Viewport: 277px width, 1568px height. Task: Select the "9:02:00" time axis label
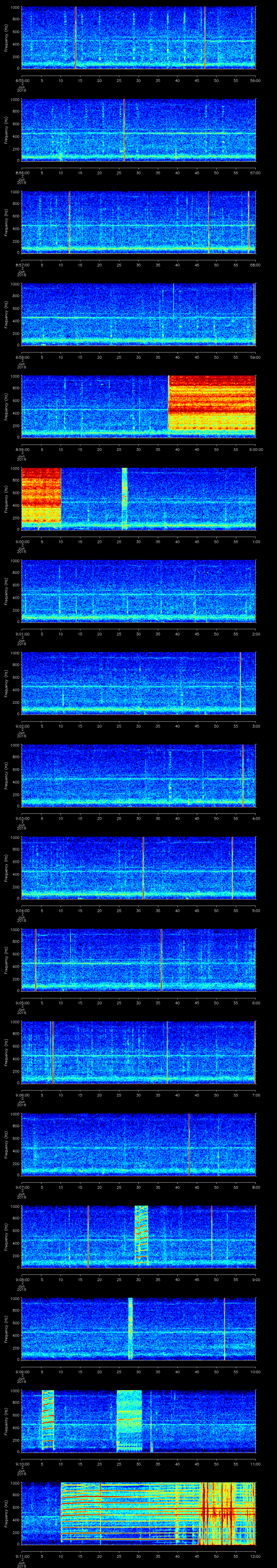[22, 726]
